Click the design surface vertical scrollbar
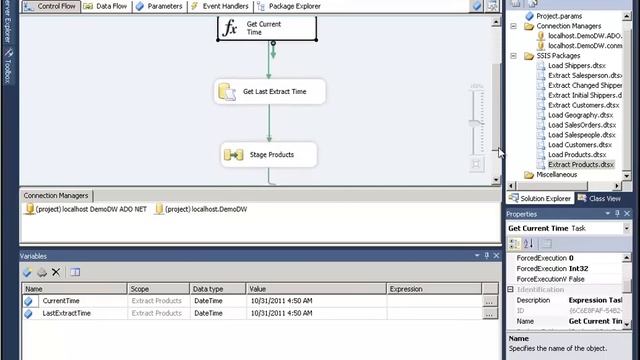 coord(496,107)
